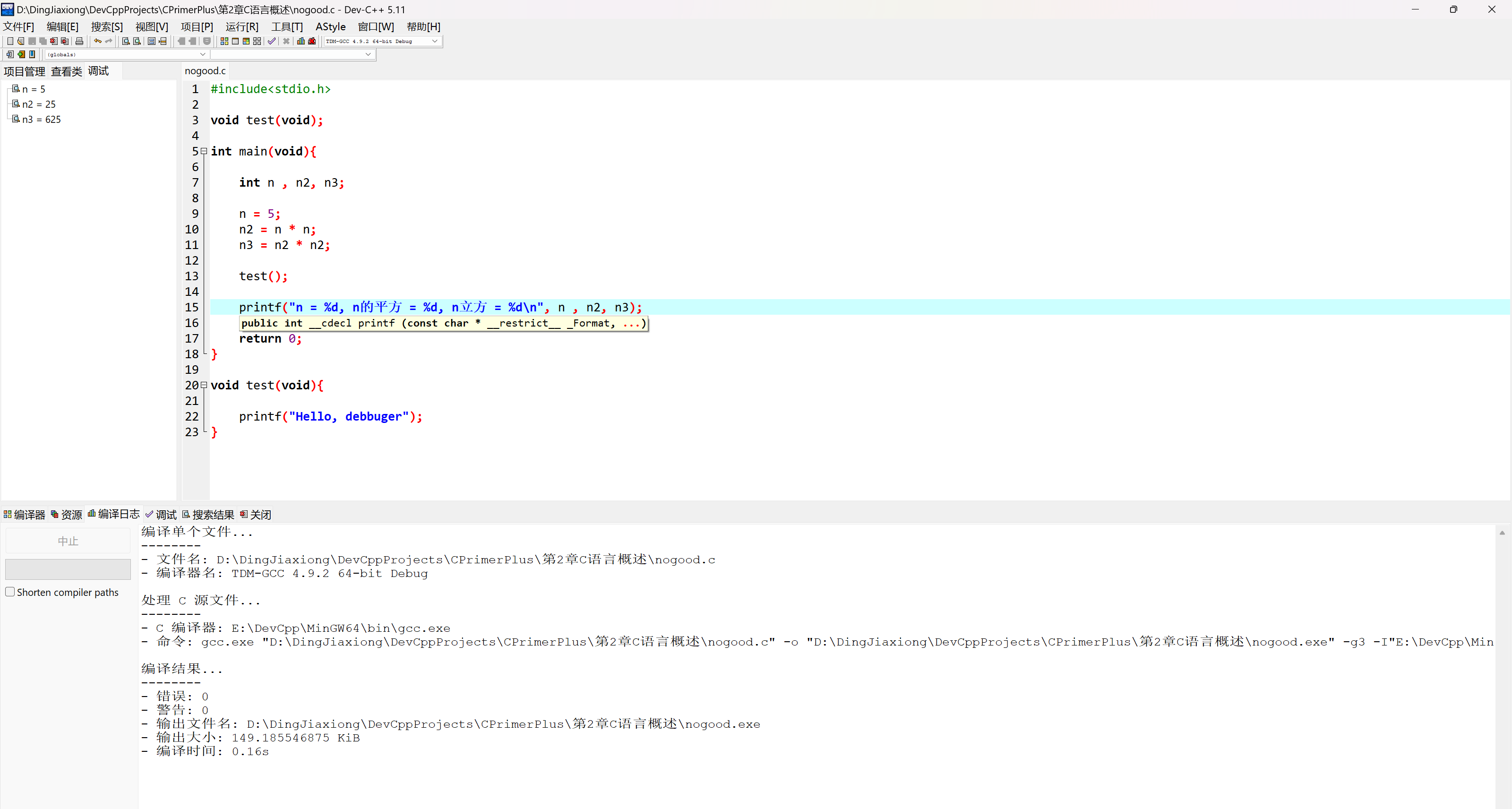
Task: Click the Undo arrow icon
Action: tap(97, 41)
